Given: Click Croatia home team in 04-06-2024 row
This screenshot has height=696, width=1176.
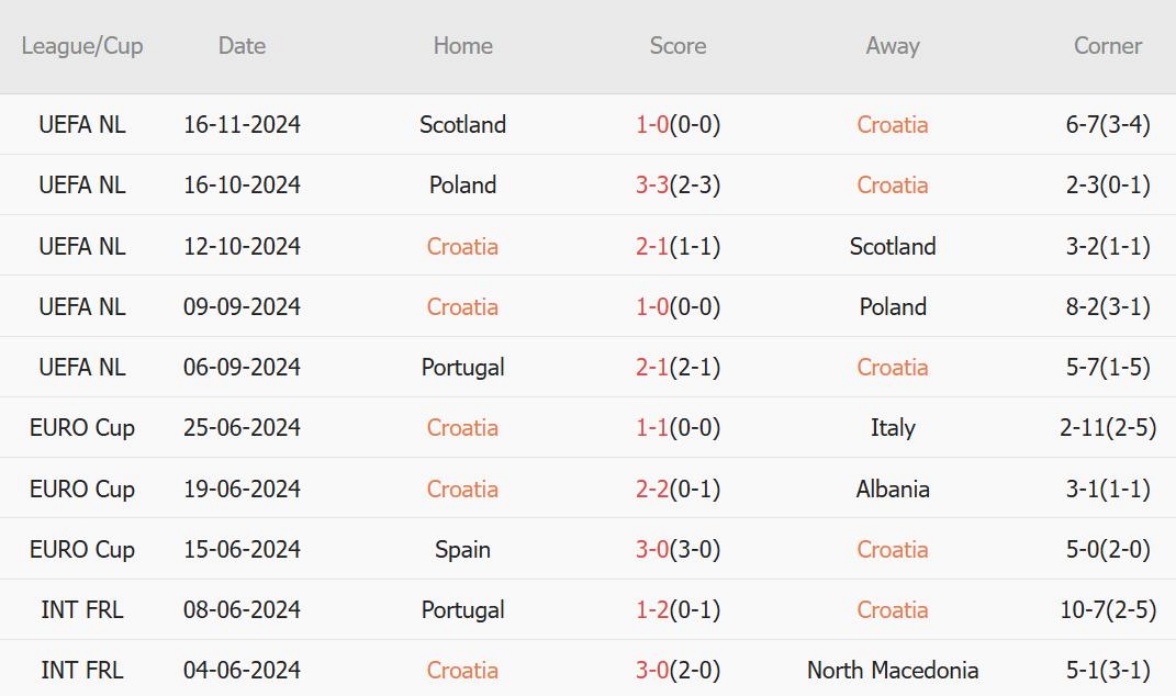Looking at the screenshot, I should pyautogui.click(x=462, y=670).
